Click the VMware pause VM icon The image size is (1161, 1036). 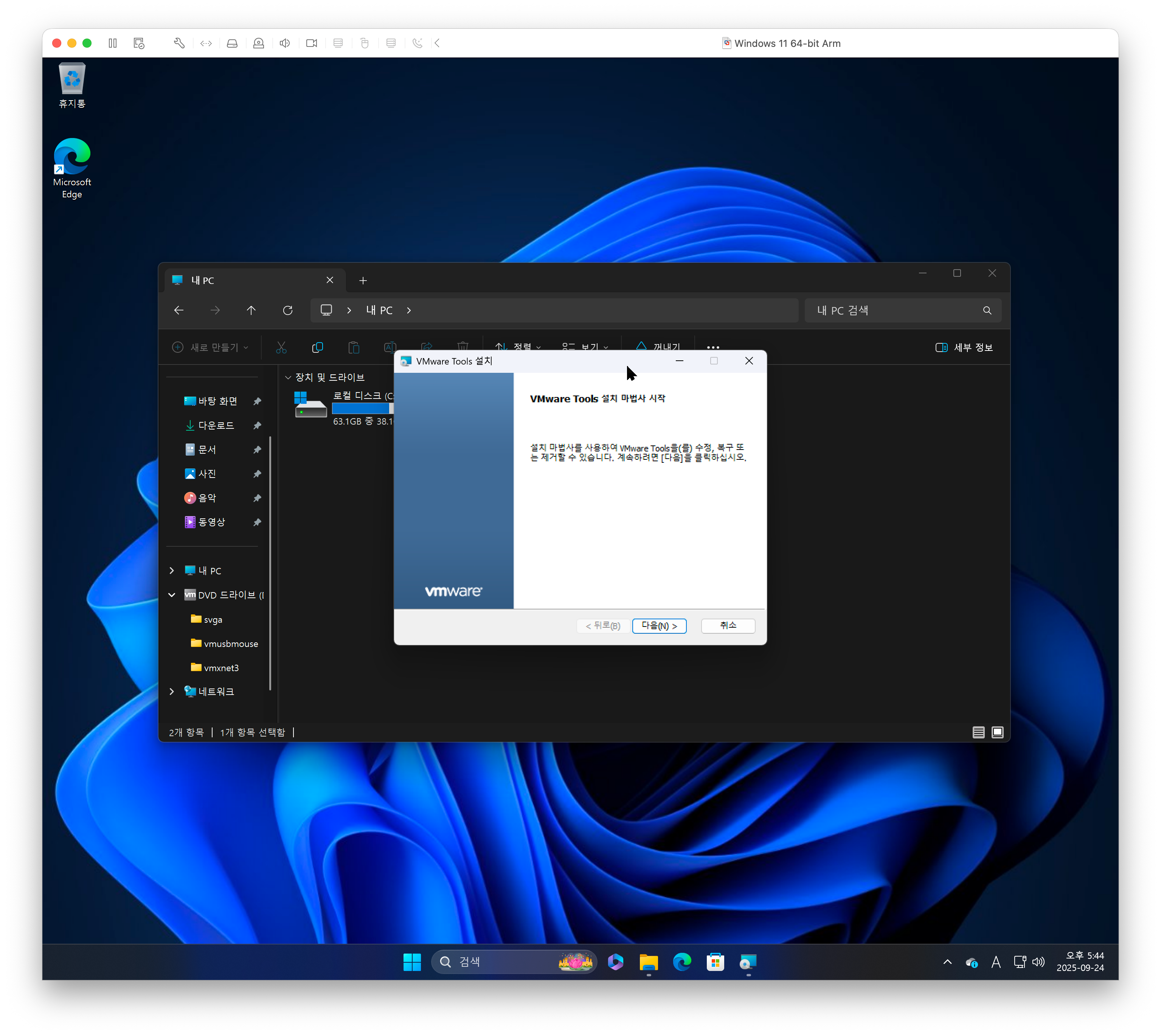coord(113,43)
